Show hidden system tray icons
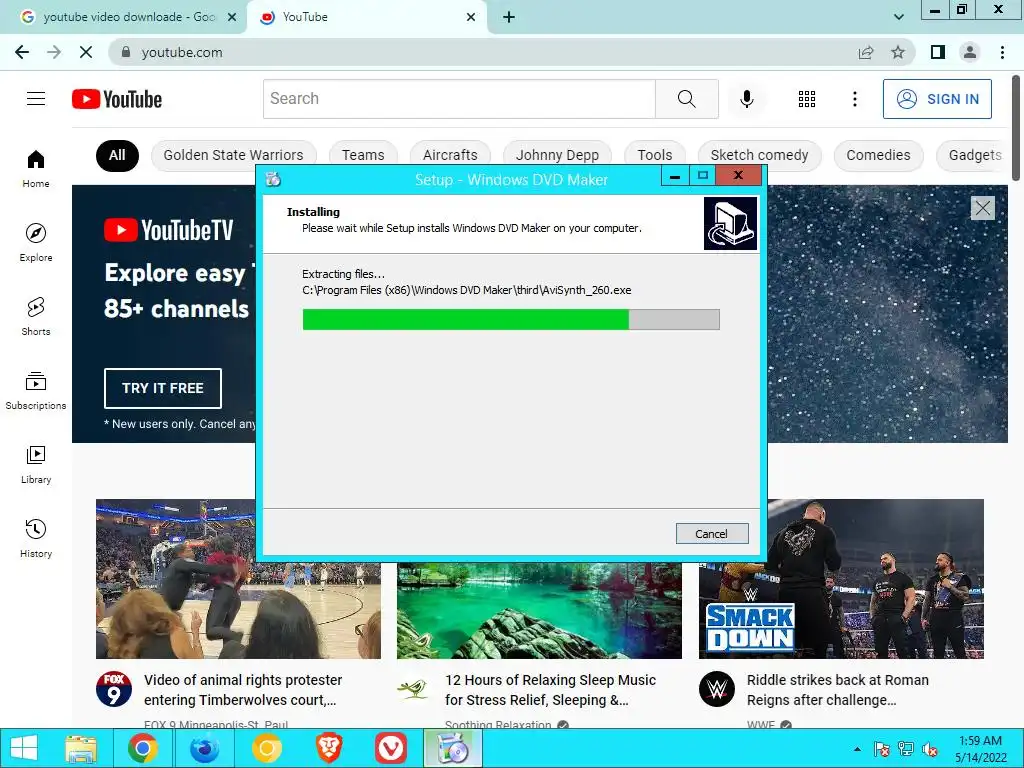Image resolution: width=1024 pixels, height=768 pixels. click(x=857, y=749)
